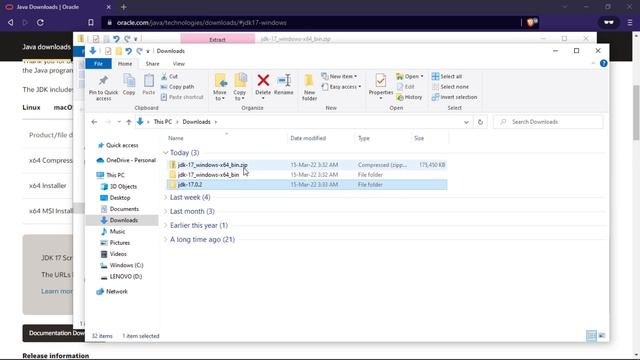The width and height of the screenshot is (640, 360).
Task: Open Properties in the ribbon
Action: [380, 87]
